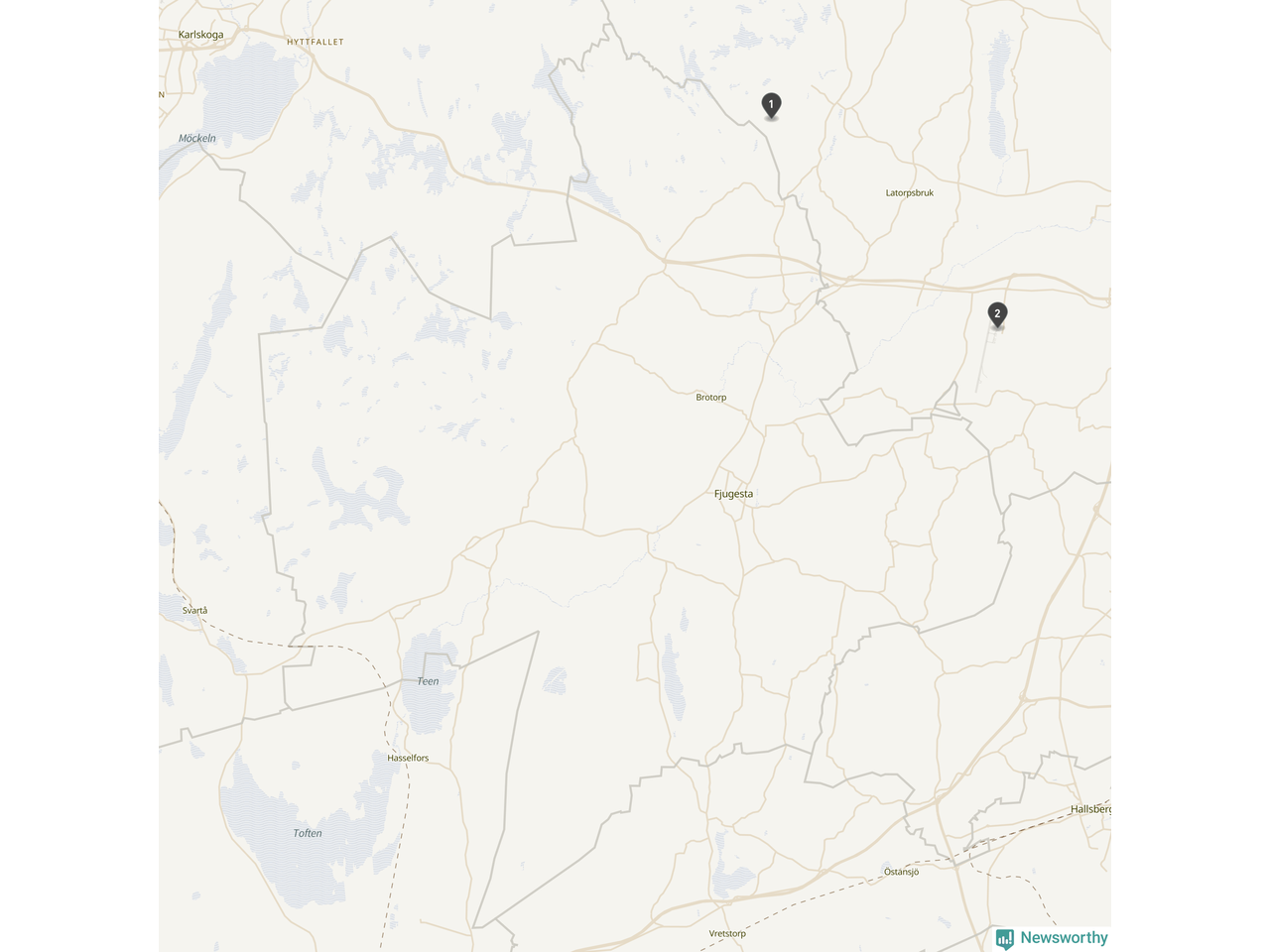Open the Newsworthy text link
Image resolution: width=1270 pixels, height=952 pixels.
click(1064, 938)
